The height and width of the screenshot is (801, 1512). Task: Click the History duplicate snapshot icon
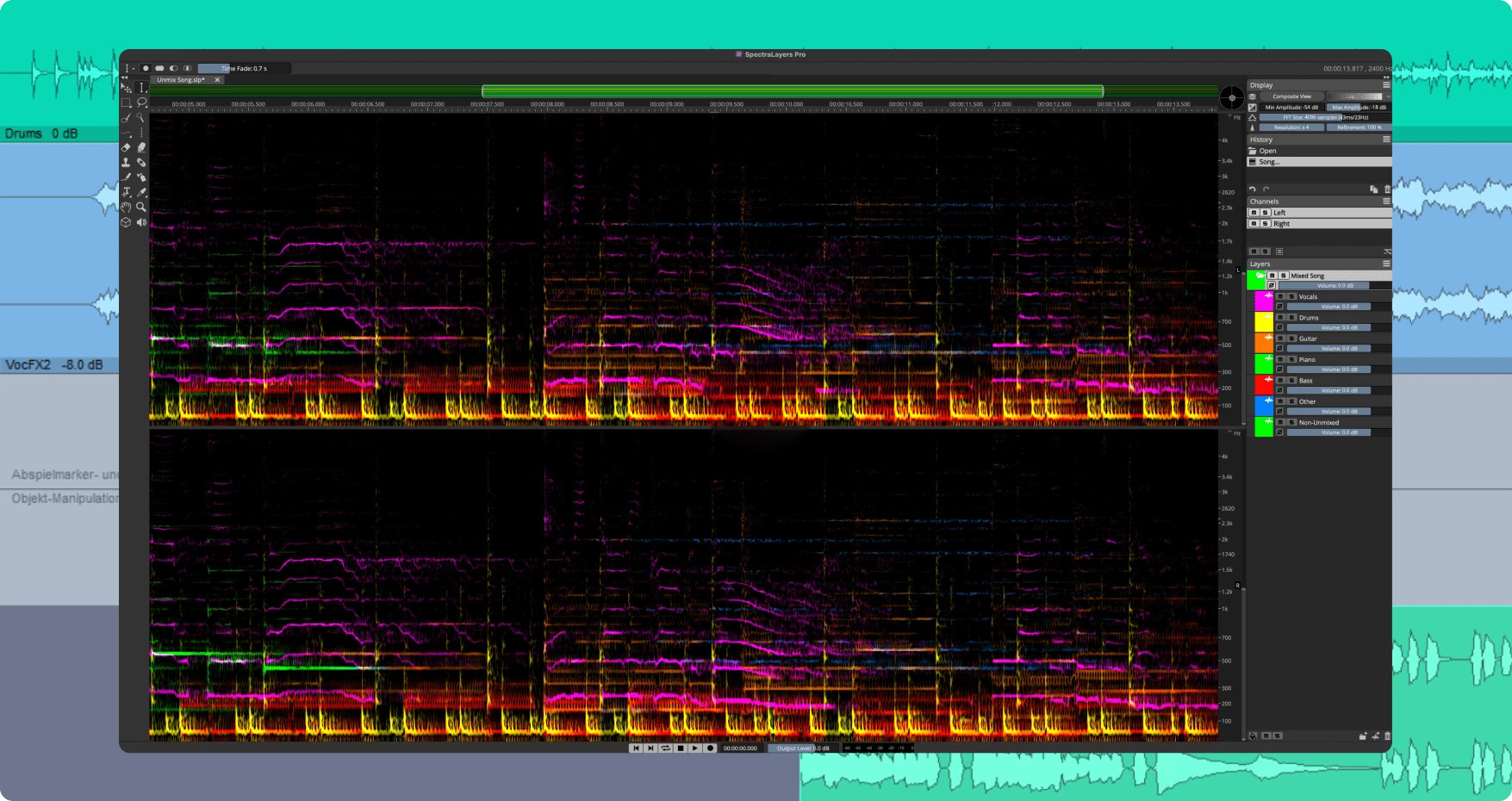1373,189
